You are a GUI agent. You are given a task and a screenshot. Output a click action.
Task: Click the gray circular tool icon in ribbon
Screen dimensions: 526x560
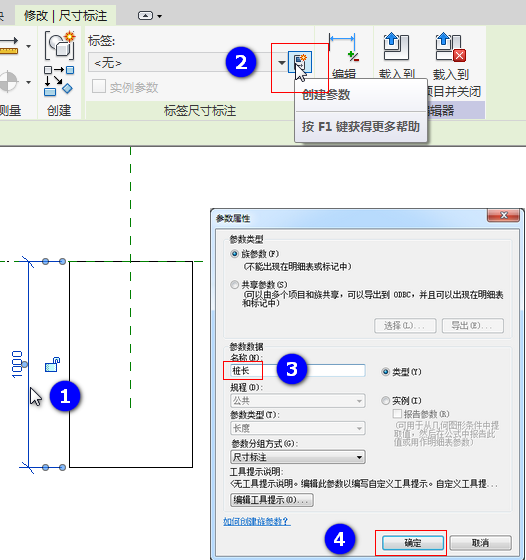click(9, 81)
